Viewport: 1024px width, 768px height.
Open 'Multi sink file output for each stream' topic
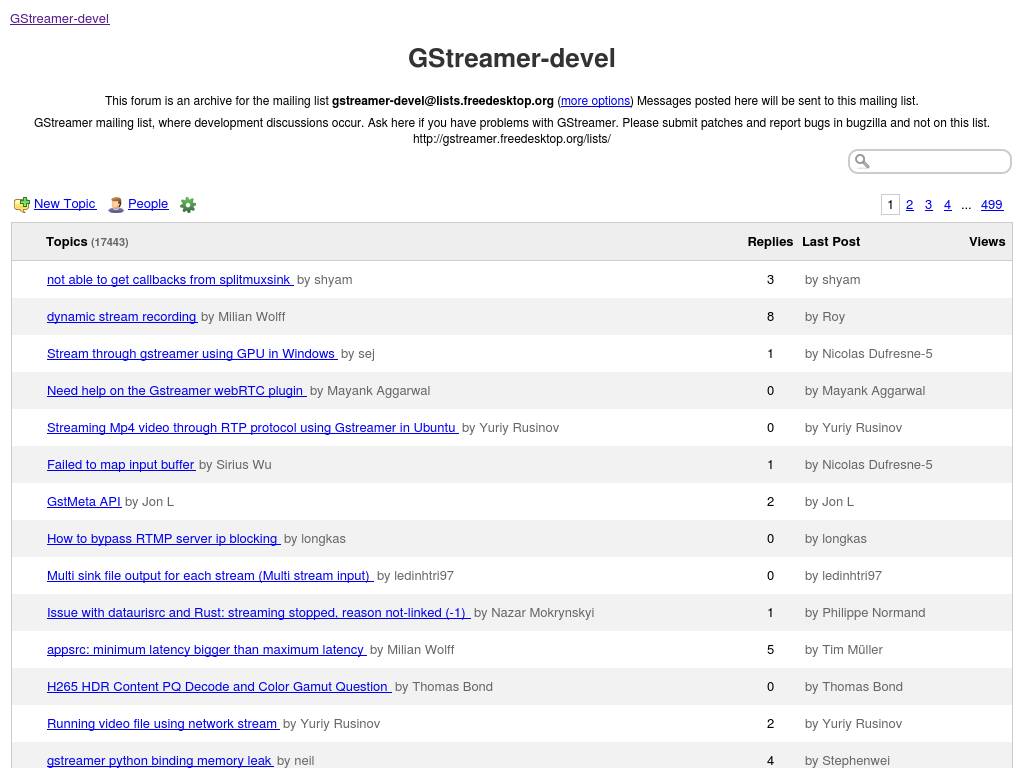coord(210,575)
